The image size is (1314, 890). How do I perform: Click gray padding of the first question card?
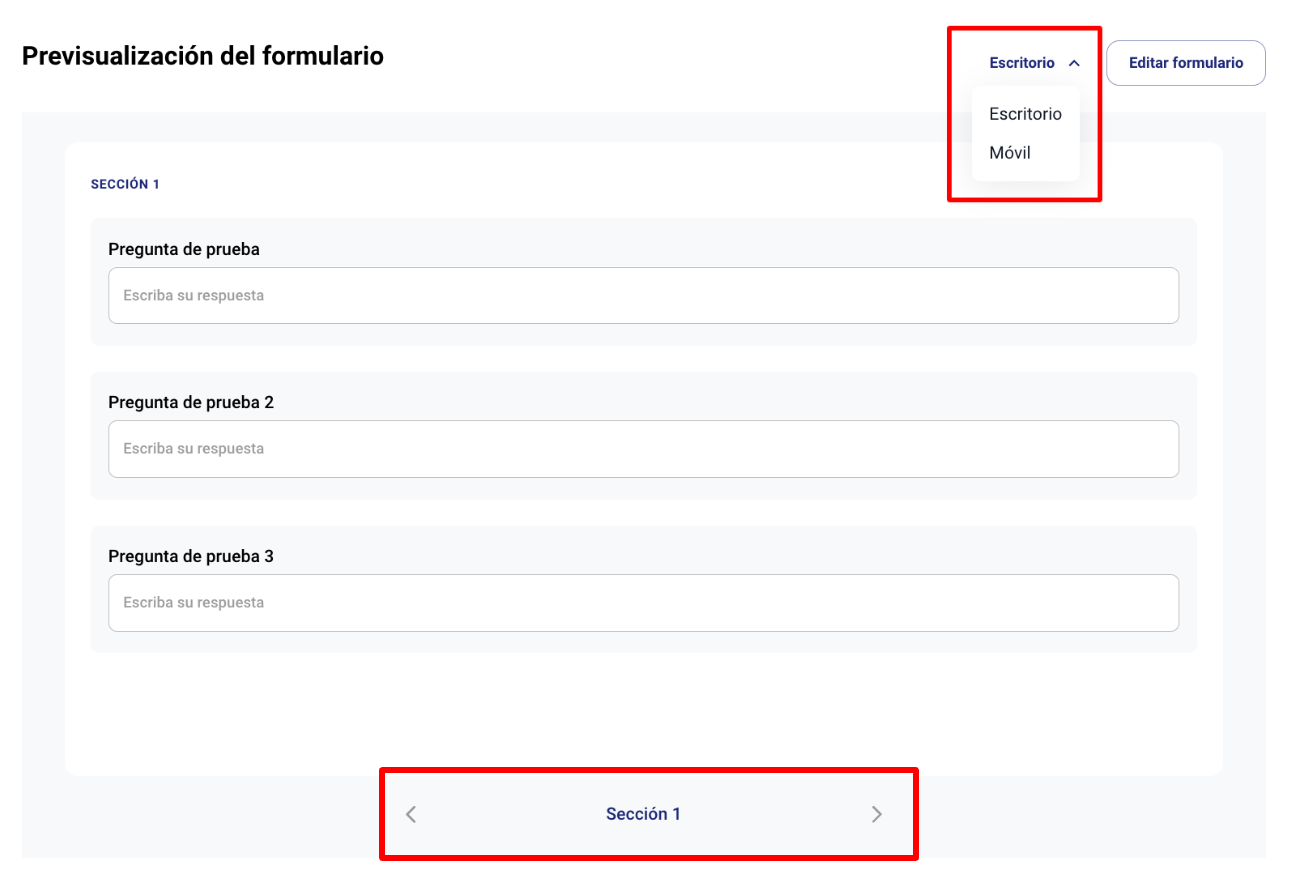[643, 335]
